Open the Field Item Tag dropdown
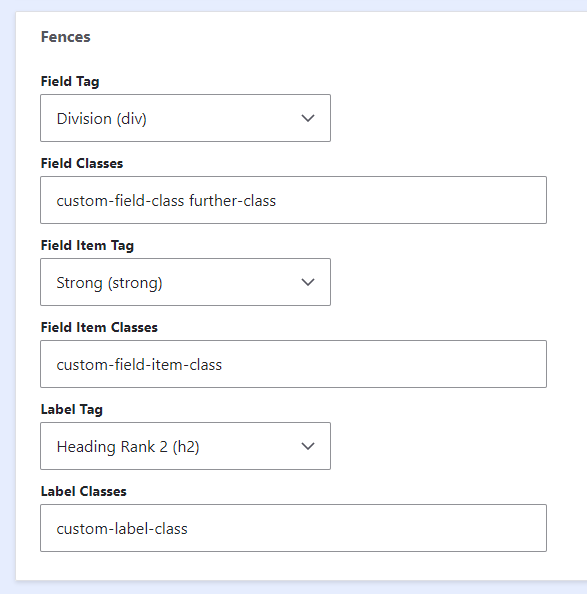This screenshot has width=587, height=594. coord(185,282)
